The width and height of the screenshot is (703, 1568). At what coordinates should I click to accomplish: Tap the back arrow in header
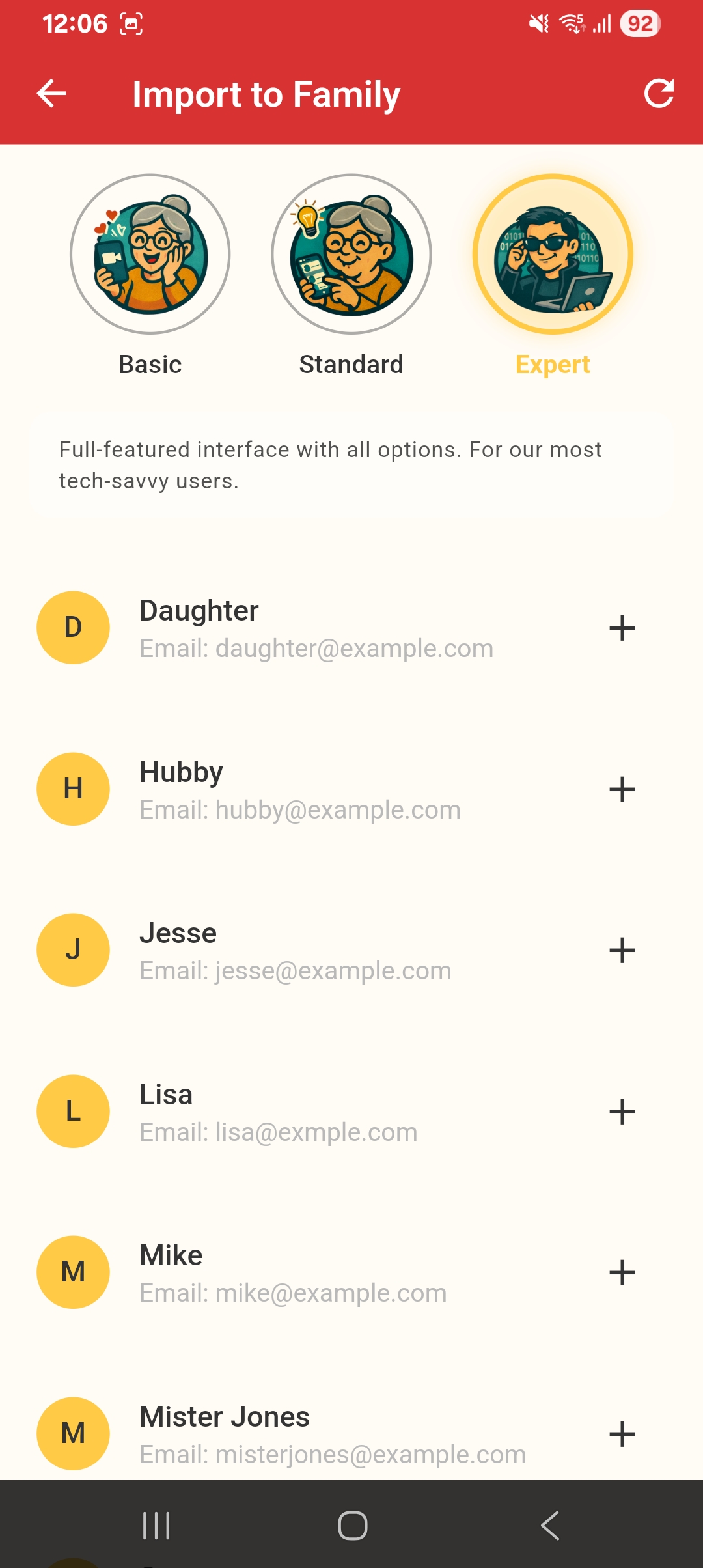51,94
